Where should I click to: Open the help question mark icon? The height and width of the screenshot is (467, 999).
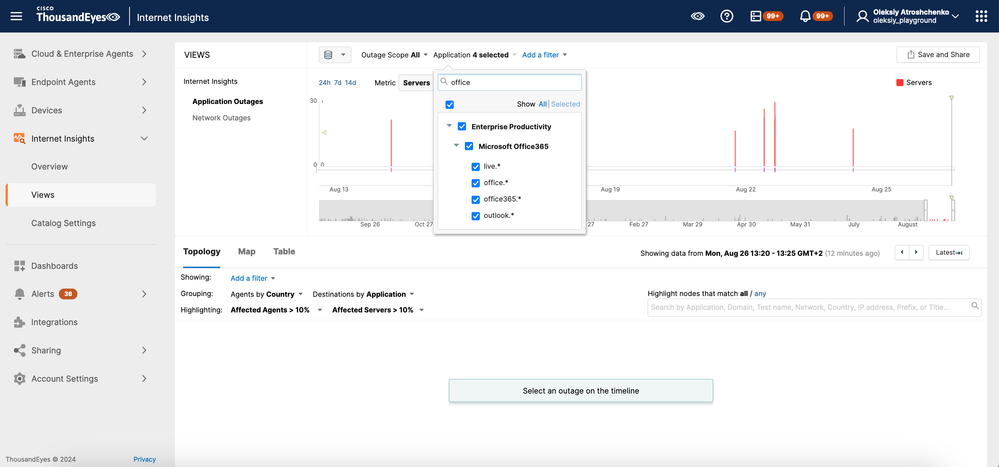[x=727, y=17]
